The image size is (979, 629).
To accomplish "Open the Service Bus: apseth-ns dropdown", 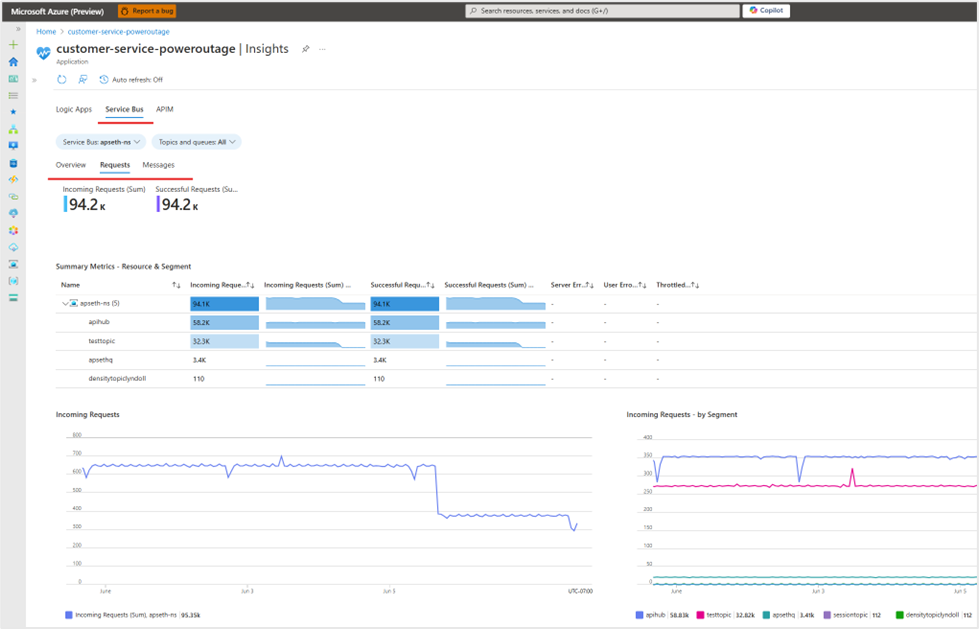I will 101,142.
